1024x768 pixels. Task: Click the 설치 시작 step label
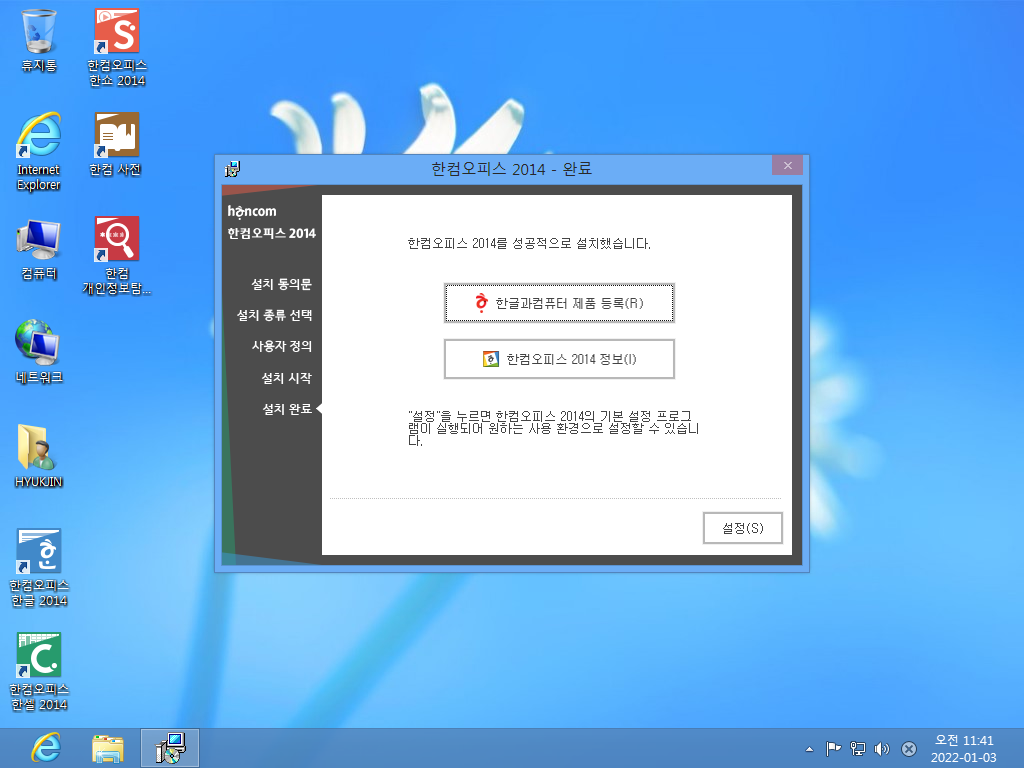287,378
